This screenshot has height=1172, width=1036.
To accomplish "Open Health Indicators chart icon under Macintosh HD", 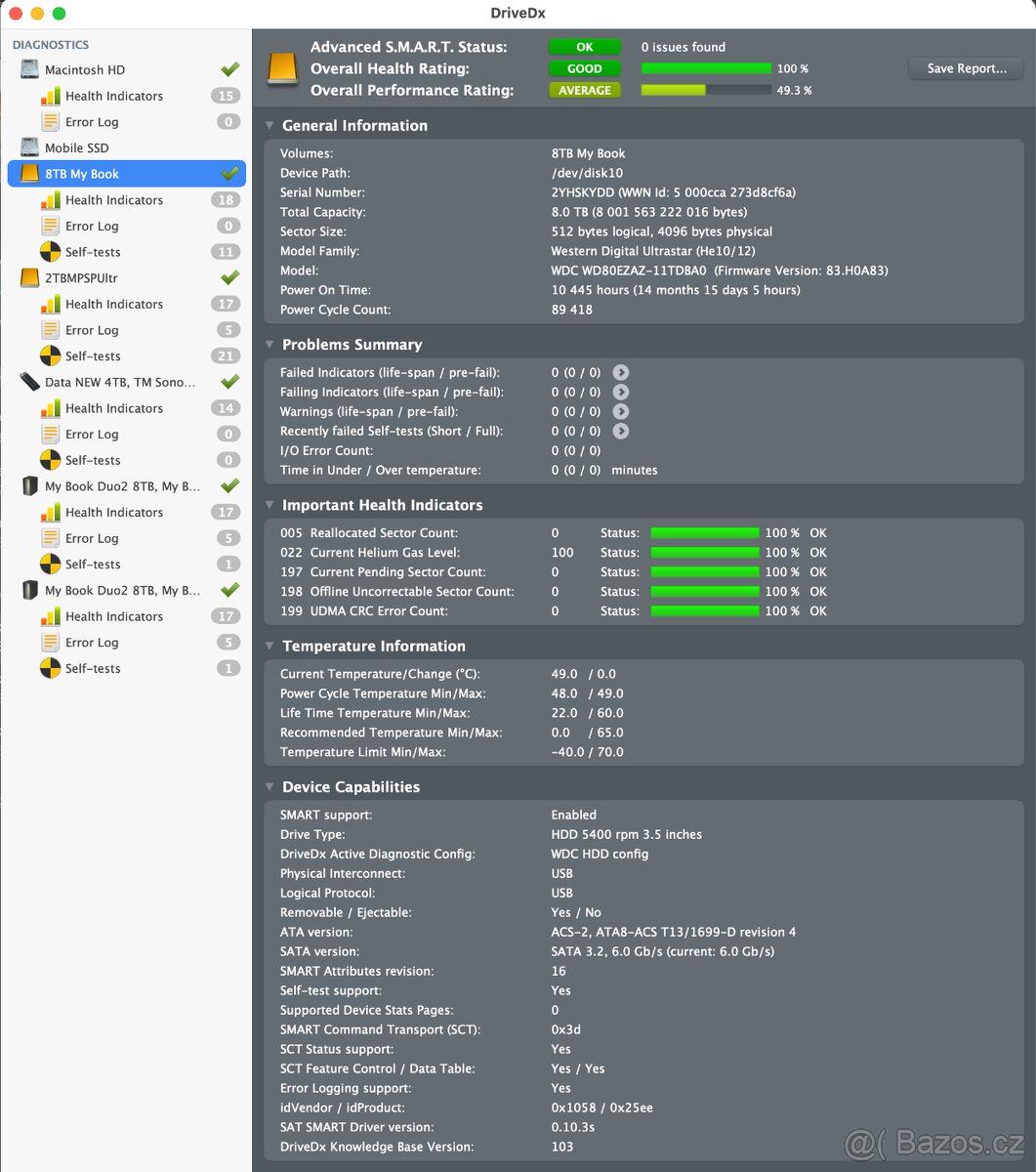I will coord(50,96).
